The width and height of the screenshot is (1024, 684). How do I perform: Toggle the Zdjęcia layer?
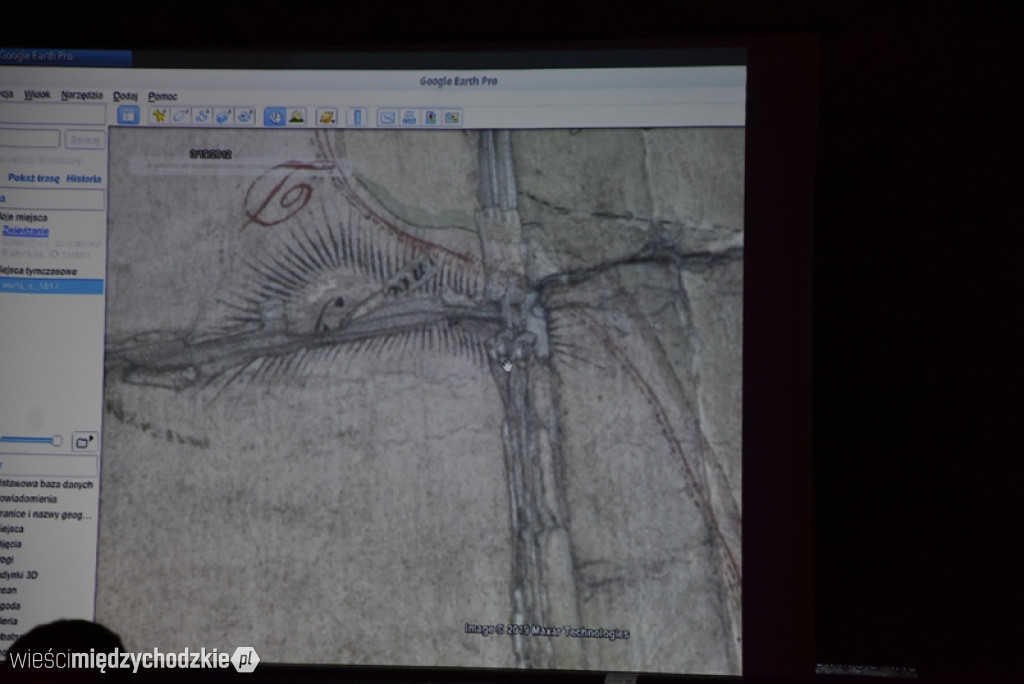(x=10, y=544)
